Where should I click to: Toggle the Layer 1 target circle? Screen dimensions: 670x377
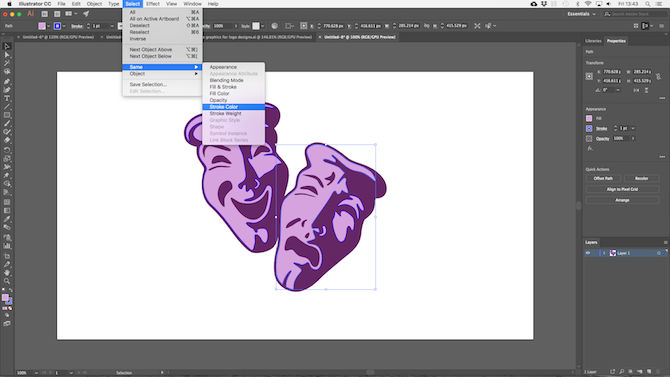click(x=658, y=253)
